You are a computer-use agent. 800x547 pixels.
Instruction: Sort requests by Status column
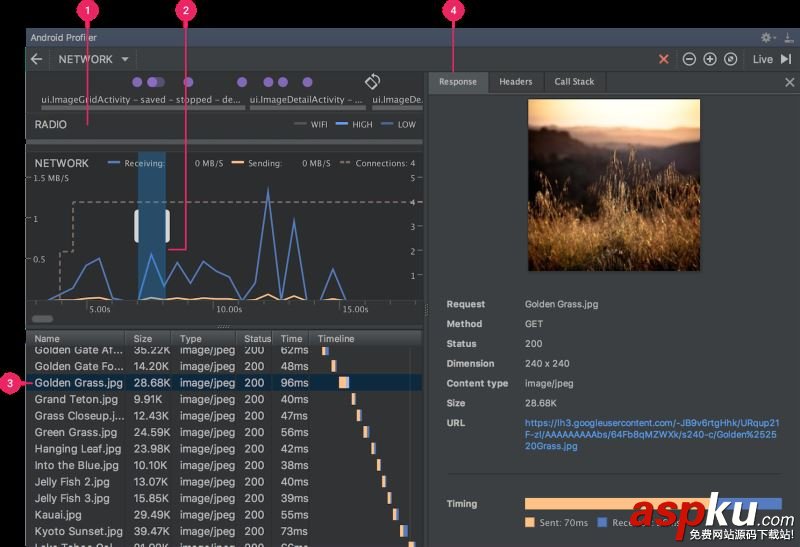point(255,338)
